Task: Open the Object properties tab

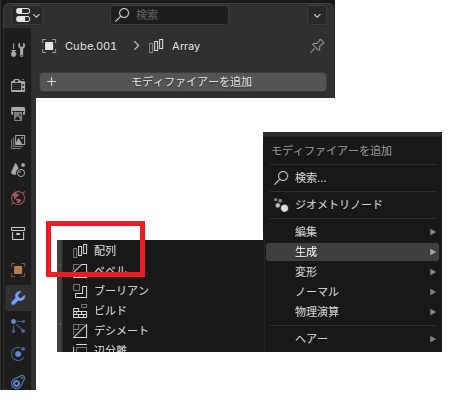Action: coord(18,270)
